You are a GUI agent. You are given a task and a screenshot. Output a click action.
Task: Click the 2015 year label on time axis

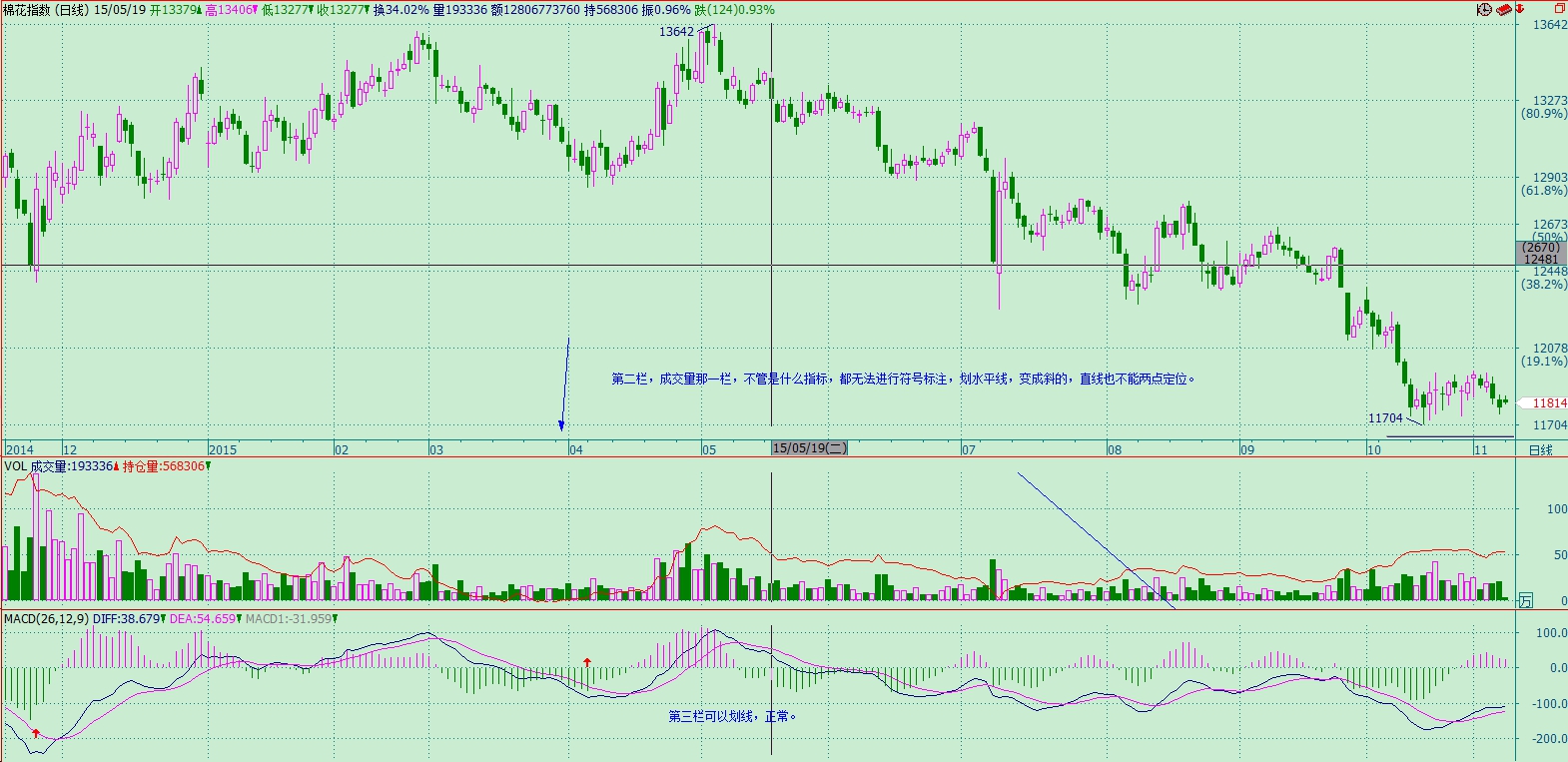pos(223,449)
